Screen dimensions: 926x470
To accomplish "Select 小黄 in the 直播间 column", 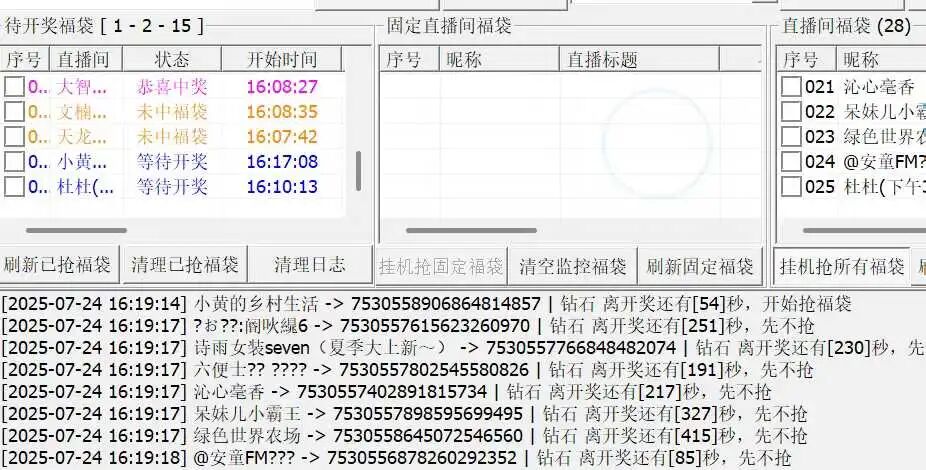I will (82, 161).
